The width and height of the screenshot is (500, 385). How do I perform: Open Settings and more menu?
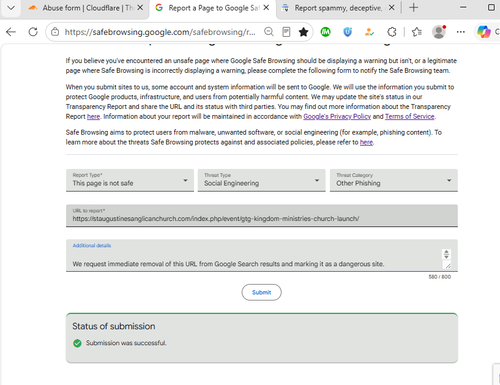coord(461,32)
